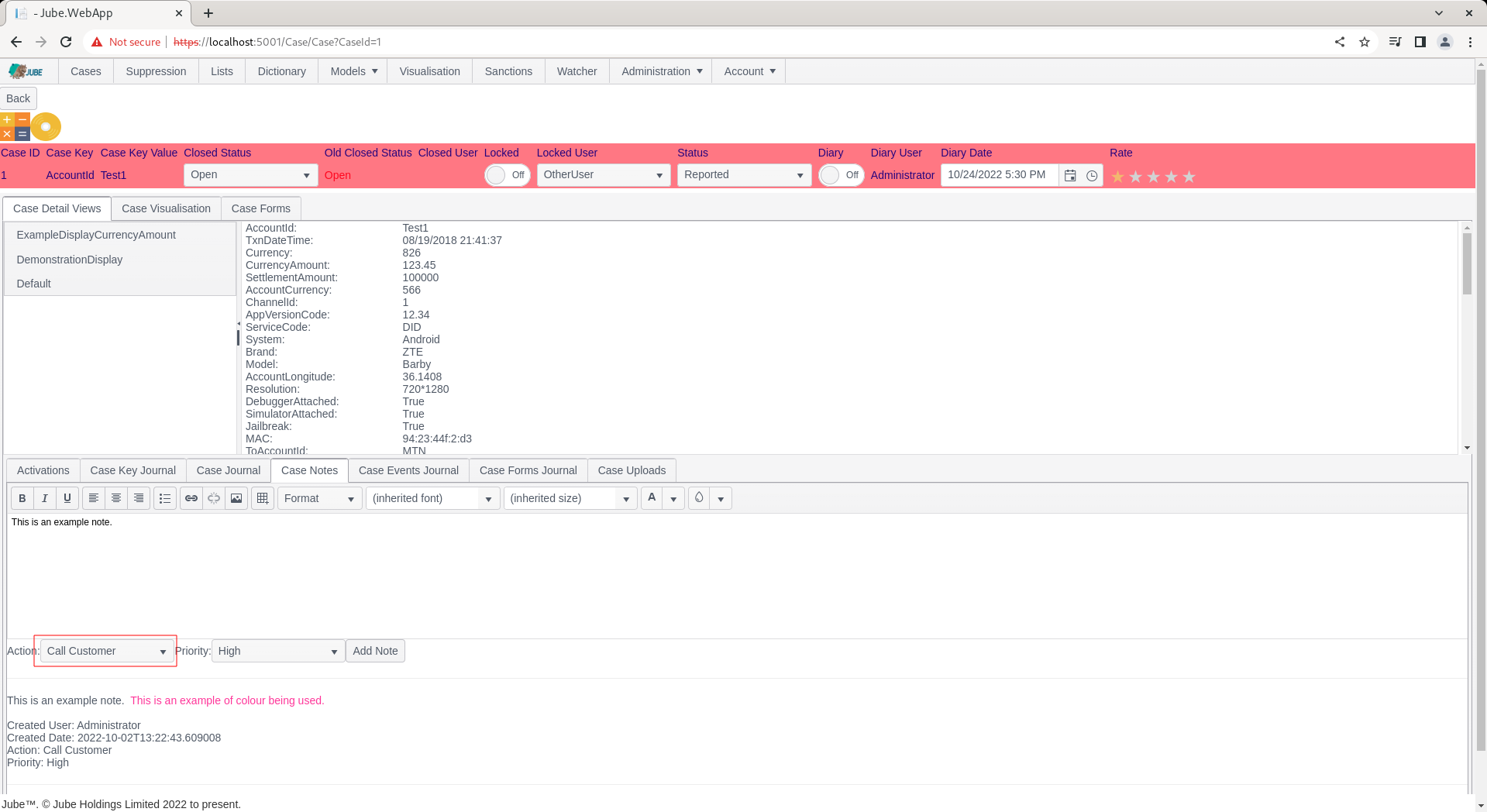The image size is (1487, 812).
Task: Switch to the Case Uploads tab
Action: pos(632,470)
